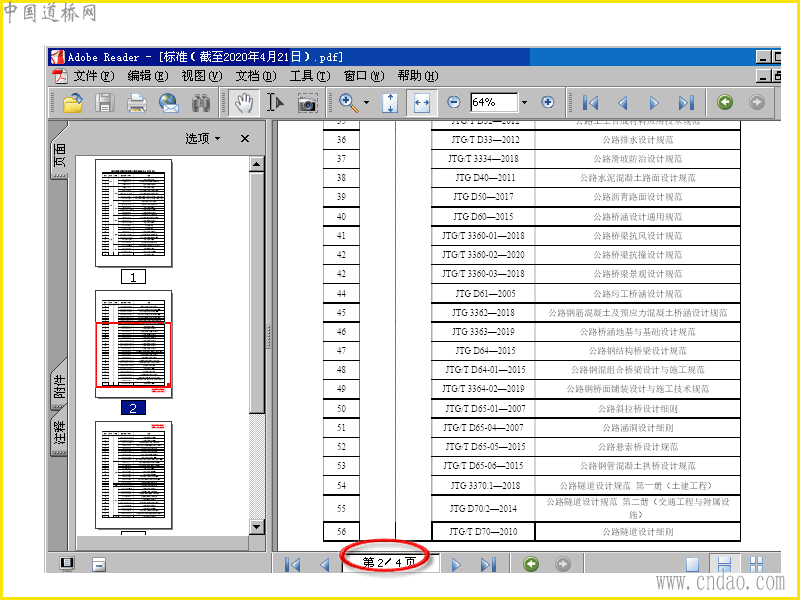Click the Fit Page icon
The height and width of the screenshot is (600, 800).
click(390, 103)
